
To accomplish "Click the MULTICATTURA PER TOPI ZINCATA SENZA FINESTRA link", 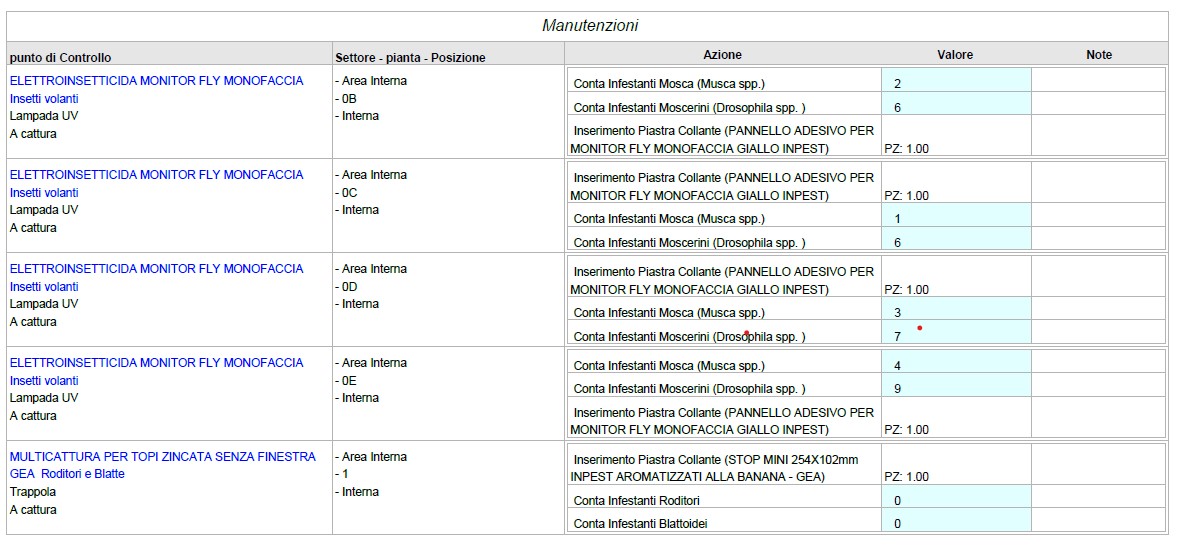I will pos(162,457).
